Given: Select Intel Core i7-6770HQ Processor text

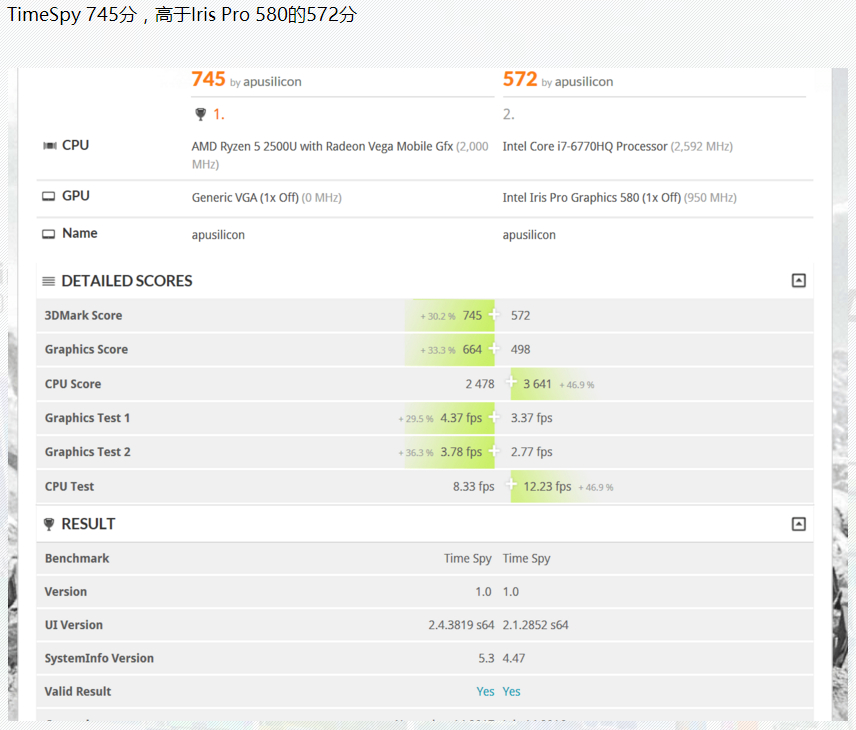Looking at the screenshot, I should pyautogui.click(x=585, y=146).
